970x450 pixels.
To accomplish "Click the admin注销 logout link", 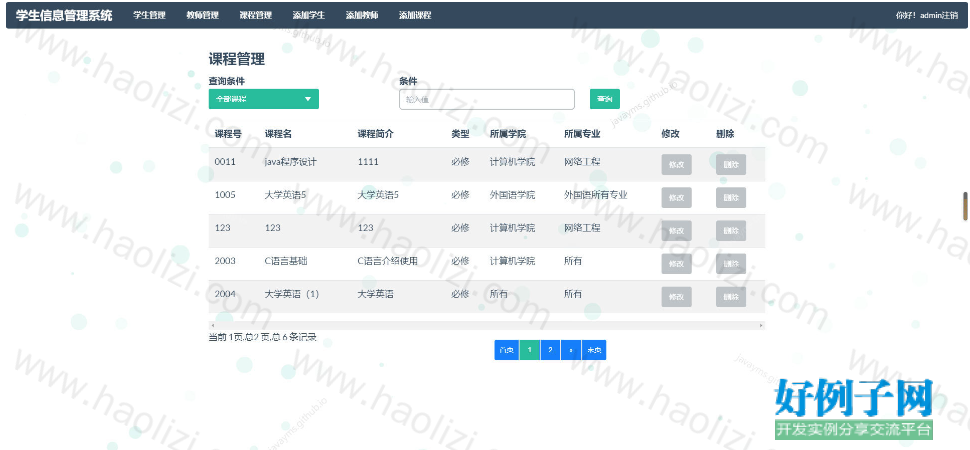I will click(x=938, y=15).
